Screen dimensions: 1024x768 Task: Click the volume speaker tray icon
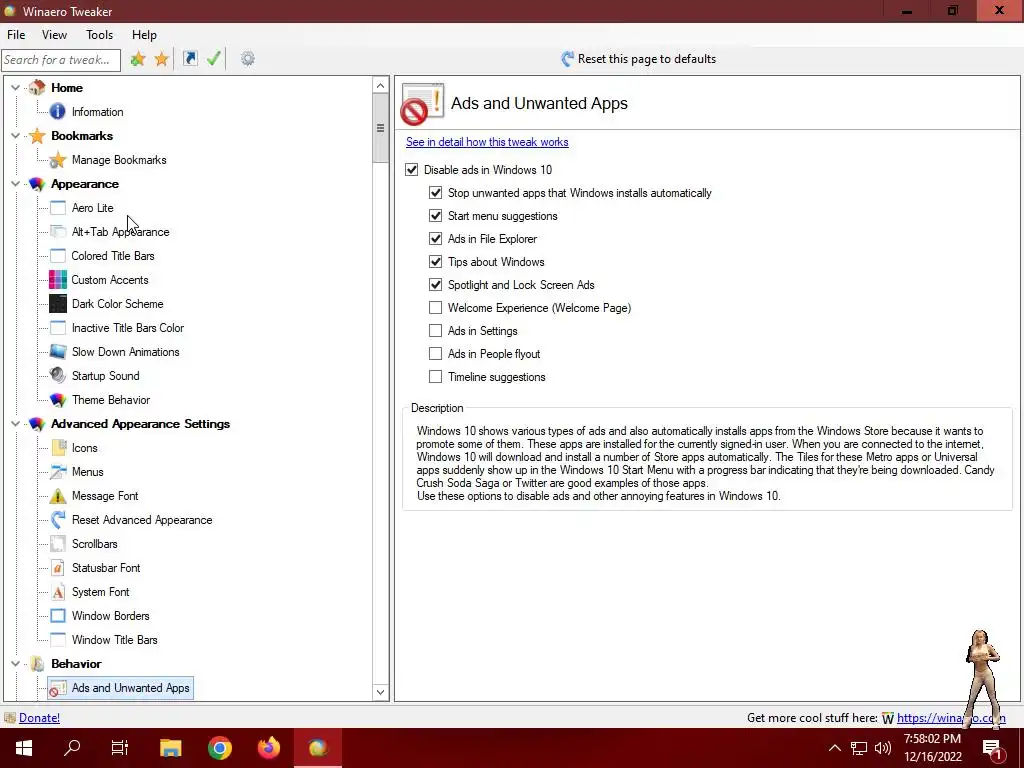pos(882,748)
